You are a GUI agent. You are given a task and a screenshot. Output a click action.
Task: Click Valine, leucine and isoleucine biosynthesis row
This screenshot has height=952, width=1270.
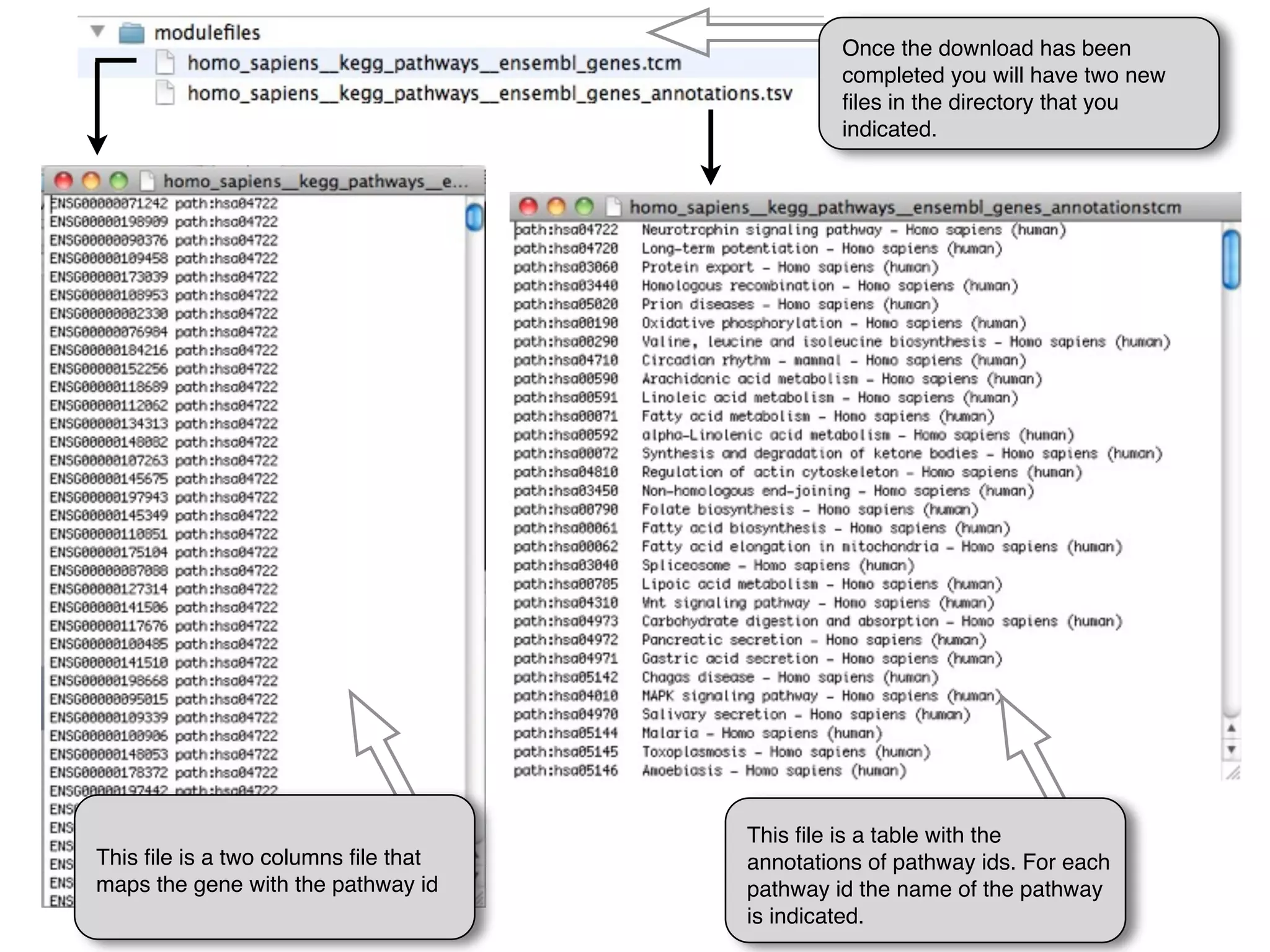pyautogui.click(x=842, y=342)
